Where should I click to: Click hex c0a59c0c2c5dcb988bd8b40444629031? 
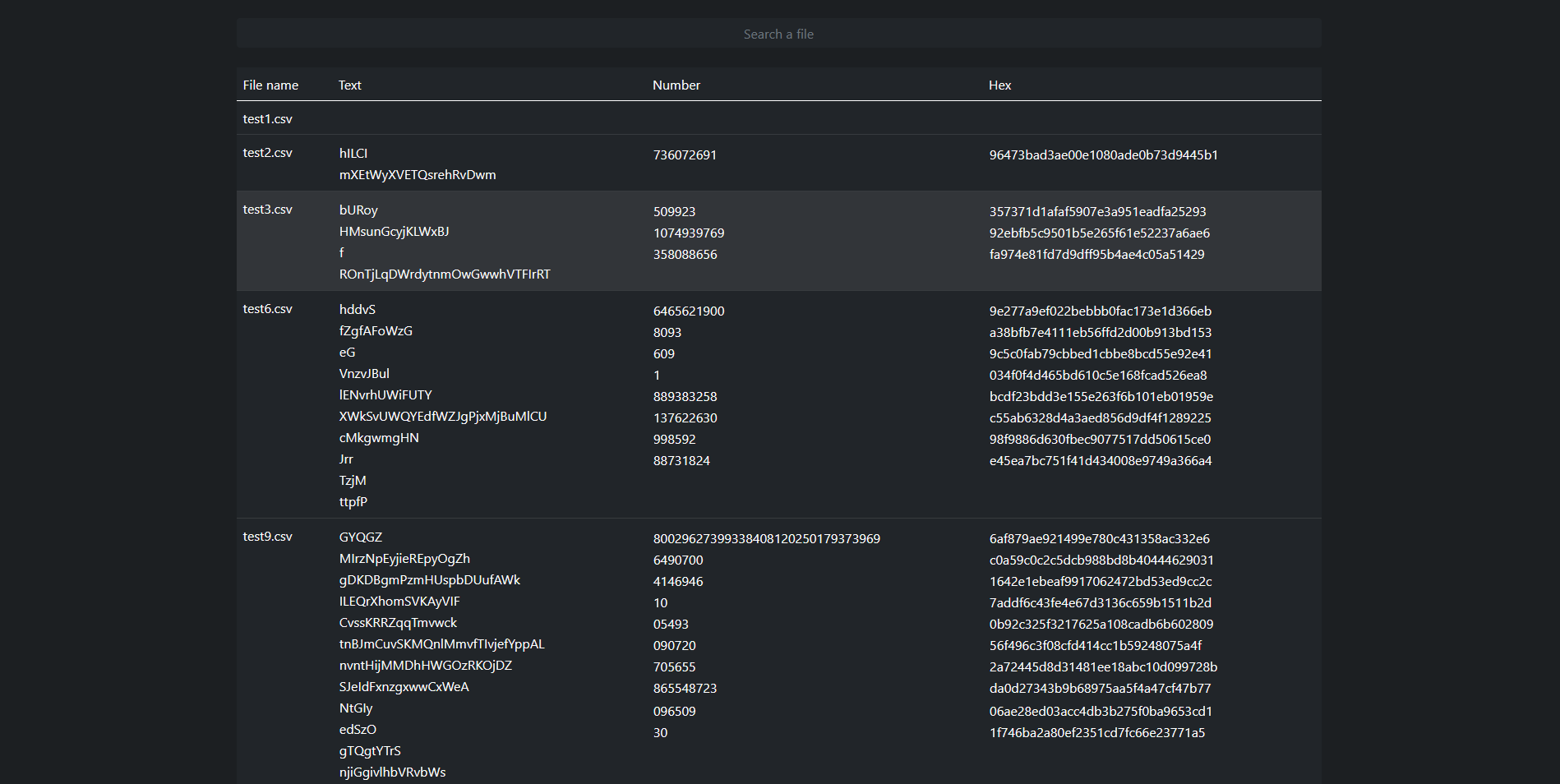pos(1101,560)
